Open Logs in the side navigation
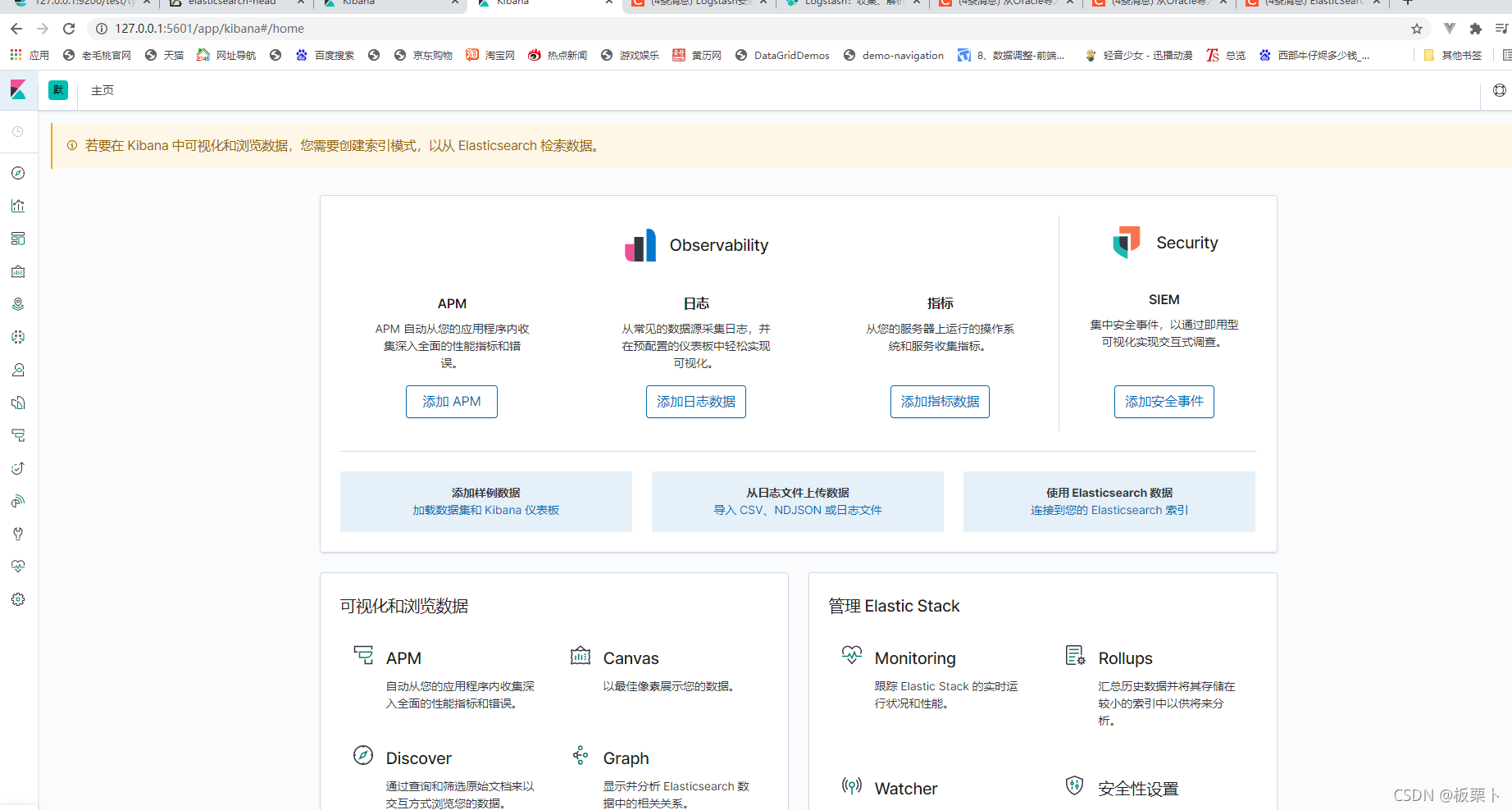 [x=18, y=403]
